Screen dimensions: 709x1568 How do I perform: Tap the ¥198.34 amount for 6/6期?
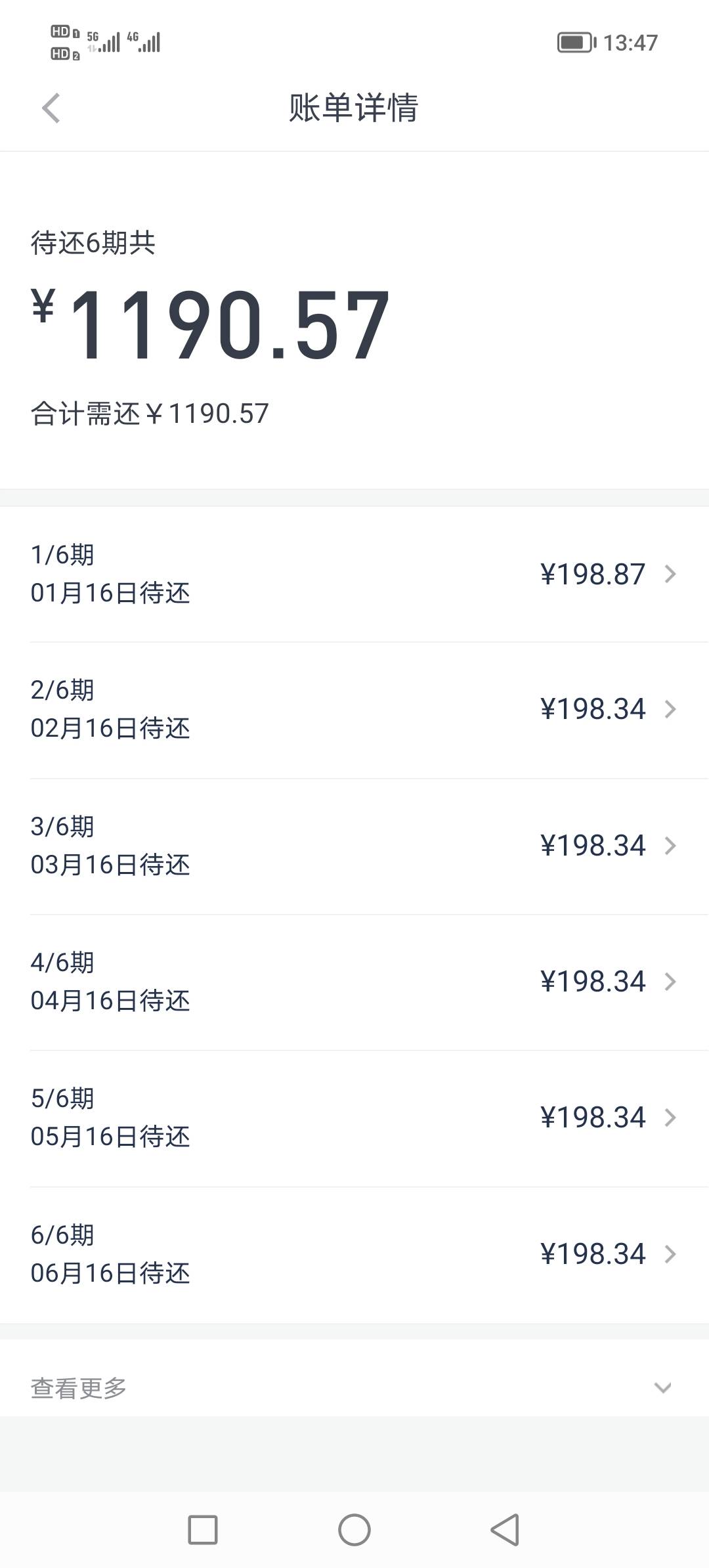(x=593, y=1254)
